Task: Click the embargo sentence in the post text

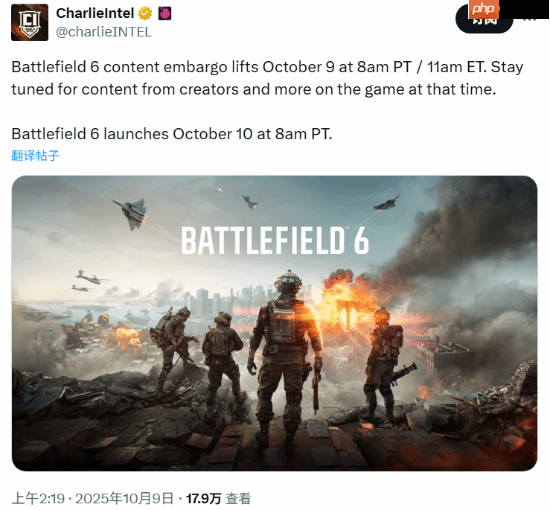Action: click(267, 78)
